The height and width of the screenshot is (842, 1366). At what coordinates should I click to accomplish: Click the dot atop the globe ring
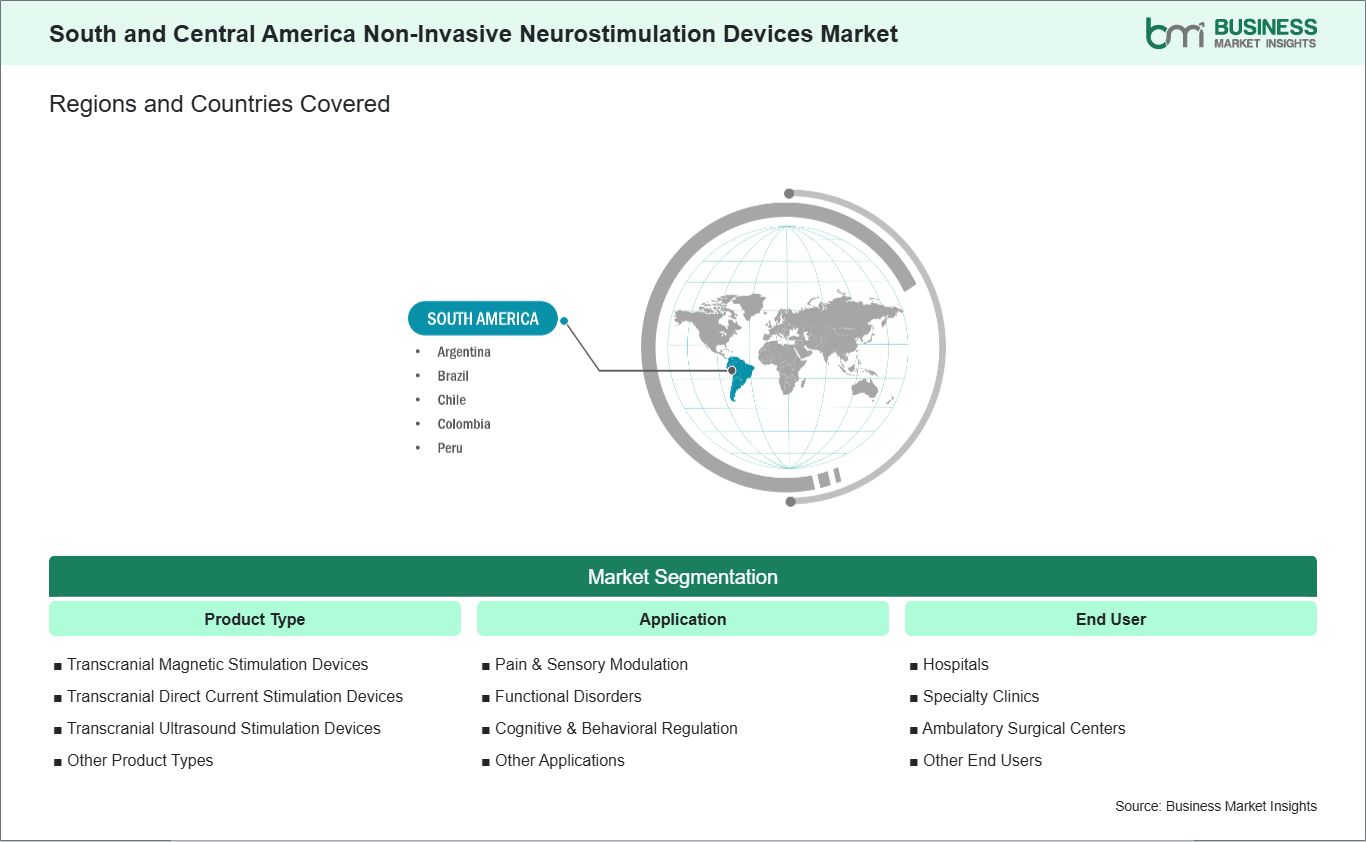click(x=789, y=193)
